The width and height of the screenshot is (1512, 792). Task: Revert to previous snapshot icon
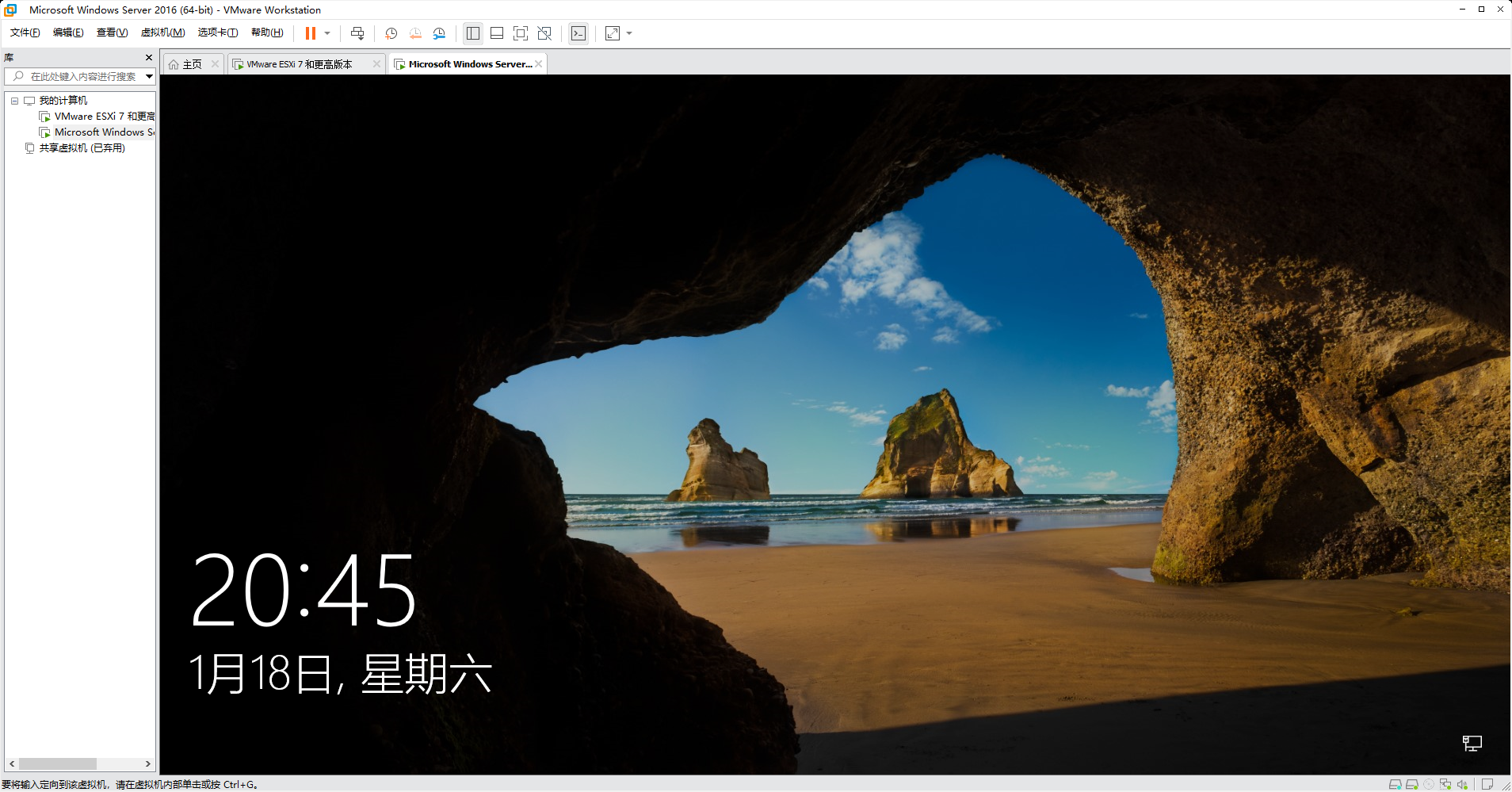coord(415,33)
